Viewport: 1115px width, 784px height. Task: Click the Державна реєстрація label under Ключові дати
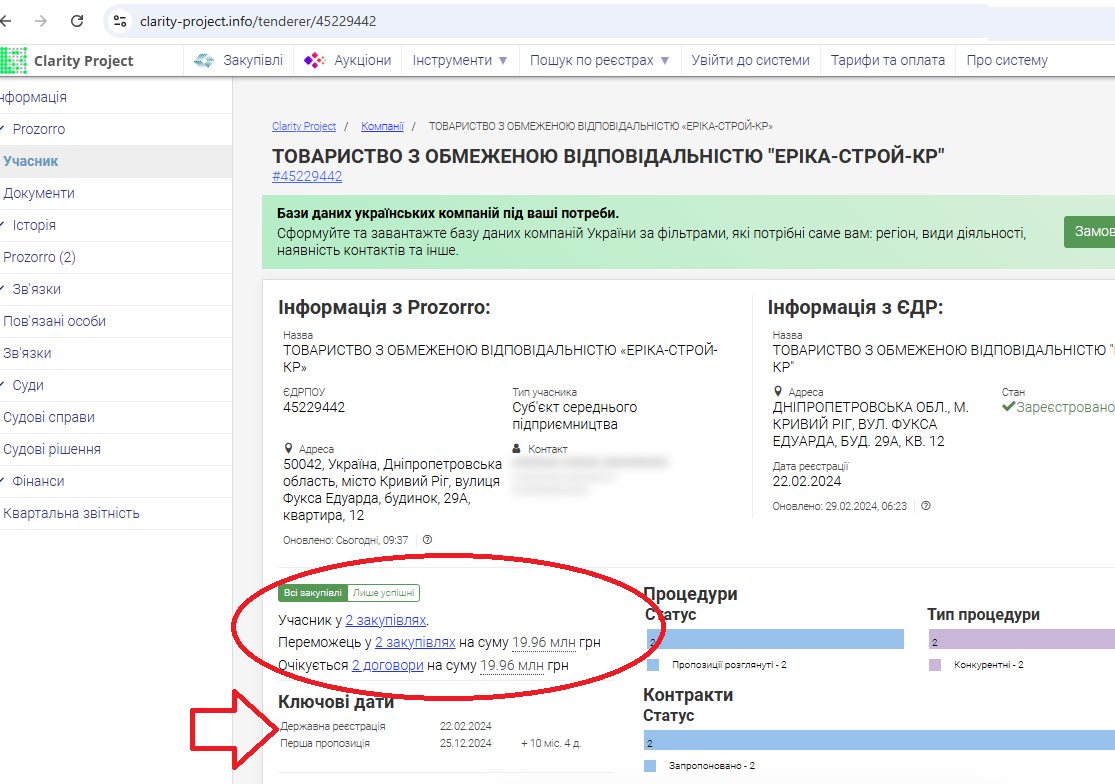tap(333, 726)
